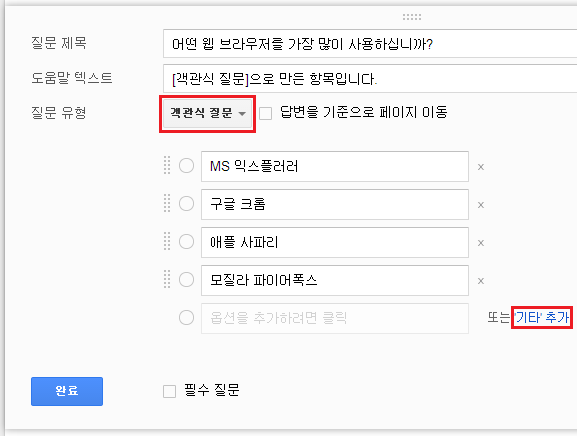The image size is (577, 436).
Task: Delete the 모질라 파이어폭스 option using X
Action: coord(481,281)
